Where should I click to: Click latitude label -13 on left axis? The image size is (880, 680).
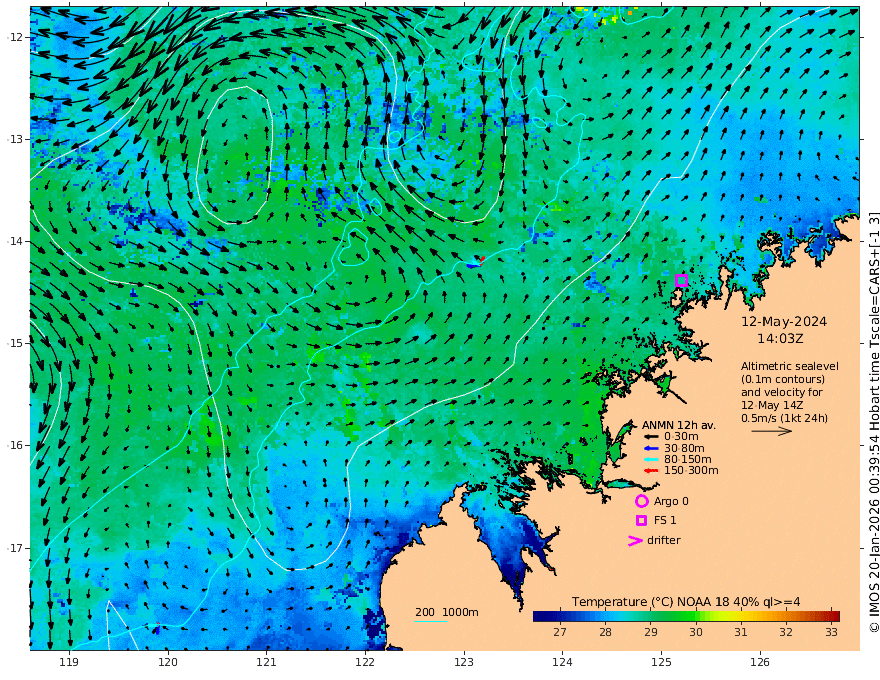click(15, 139)
